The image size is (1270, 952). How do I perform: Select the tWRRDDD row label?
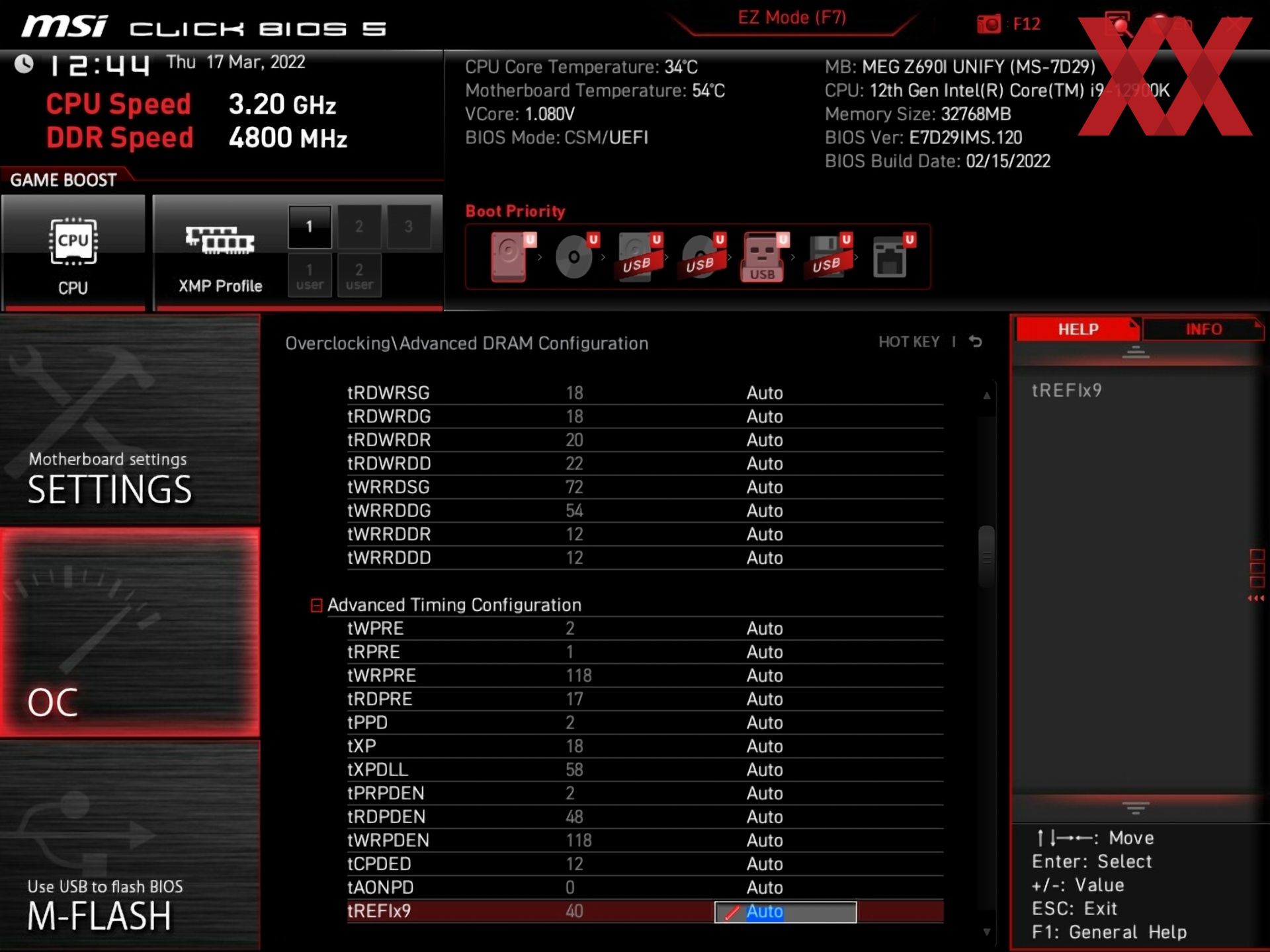(x=389, y=558)
